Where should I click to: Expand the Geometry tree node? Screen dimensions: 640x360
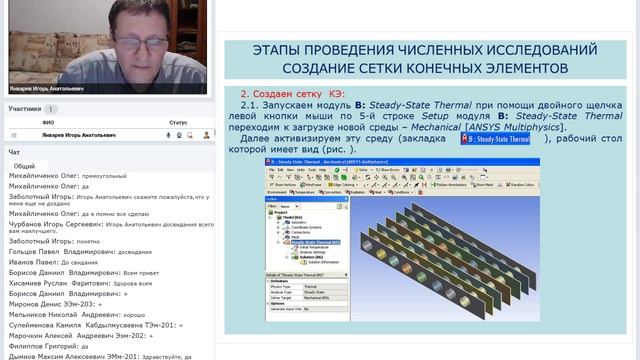pos(279,222)
